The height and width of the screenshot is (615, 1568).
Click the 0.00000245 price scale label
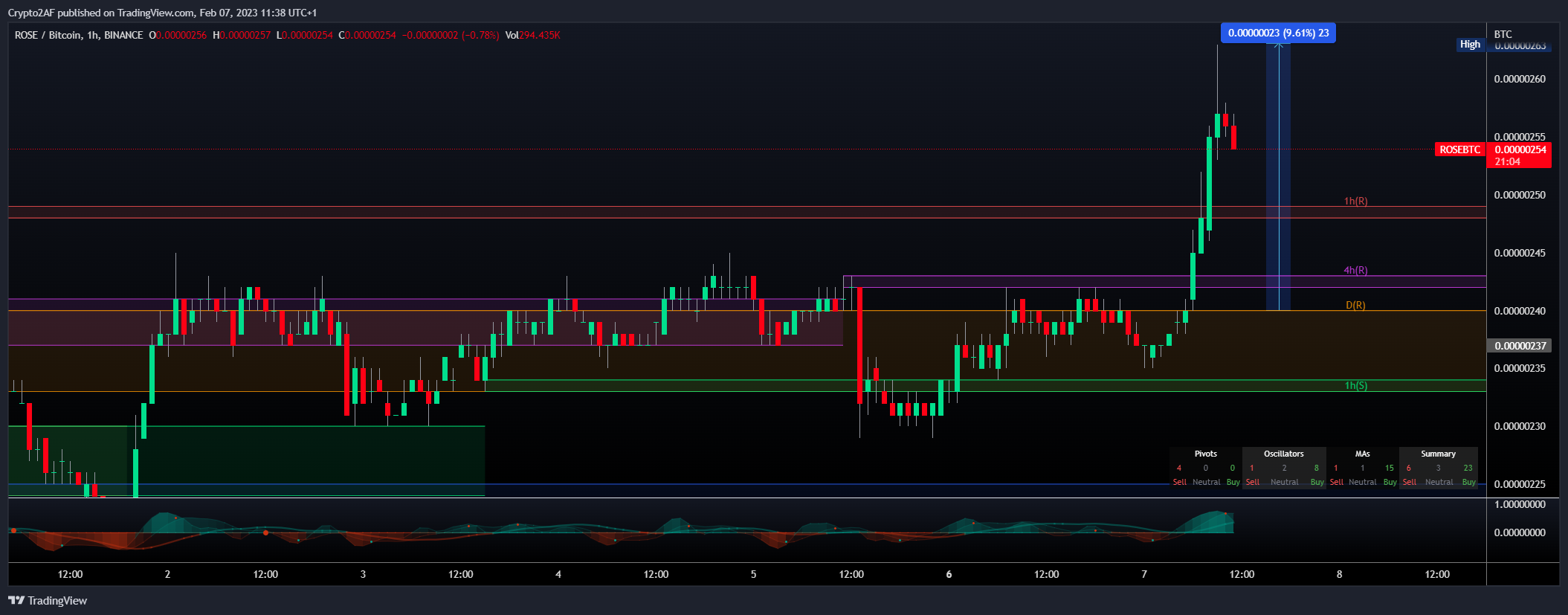[x=1520, y=254]
